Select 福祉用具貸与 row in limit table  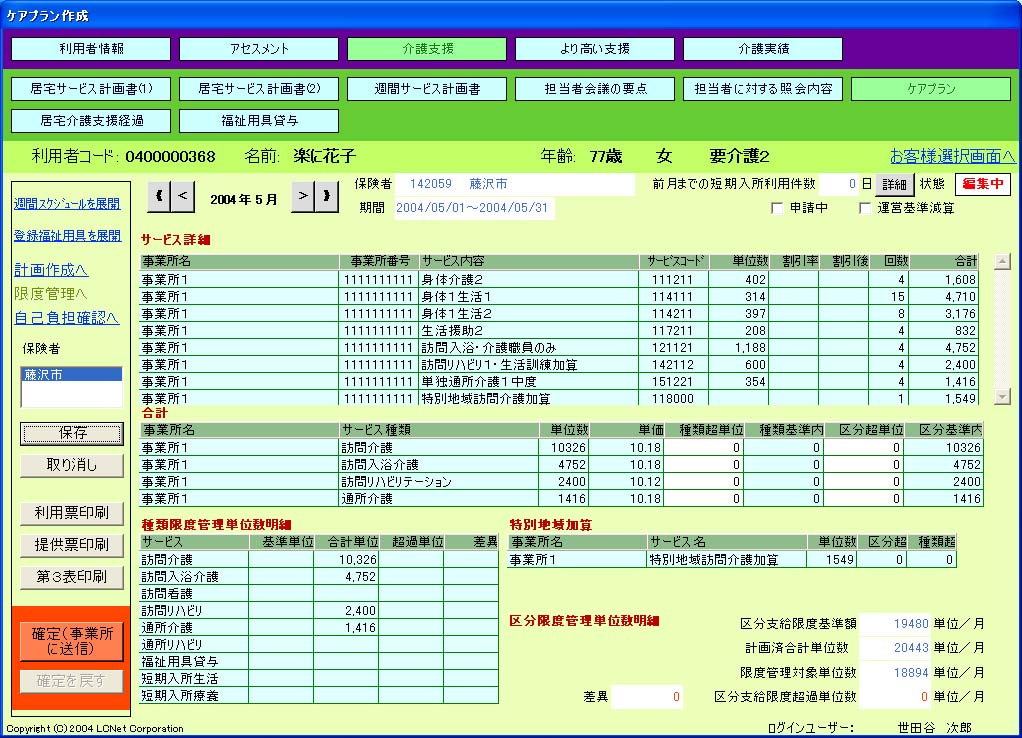pos(319,662)
